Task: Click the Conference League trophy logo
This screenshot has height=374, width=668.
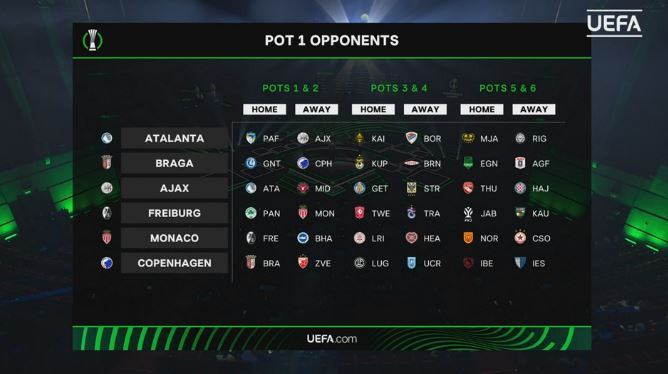Action: tap(92, 40)
